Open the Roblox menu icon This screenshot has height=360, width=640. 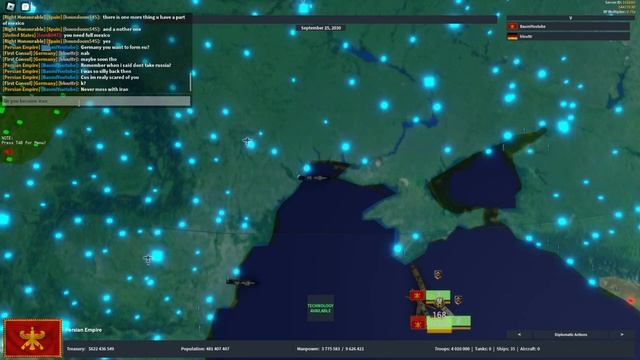coord(10,6)
